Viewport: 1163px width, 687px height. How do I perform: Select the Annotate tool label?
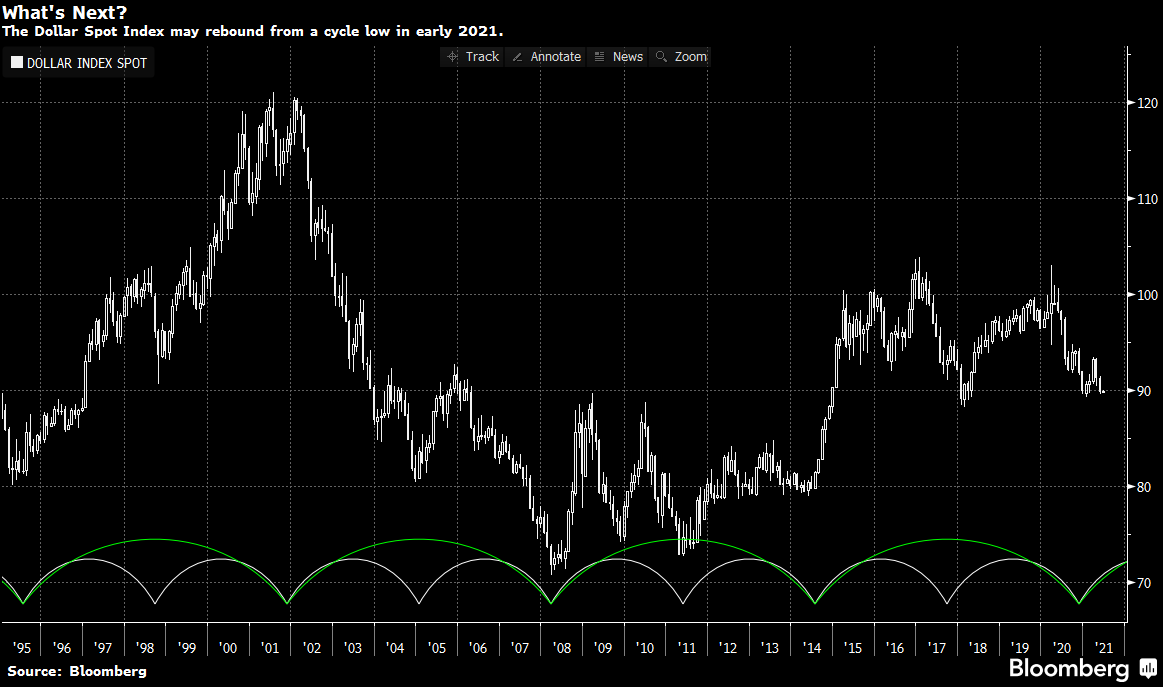pos(556,56)
